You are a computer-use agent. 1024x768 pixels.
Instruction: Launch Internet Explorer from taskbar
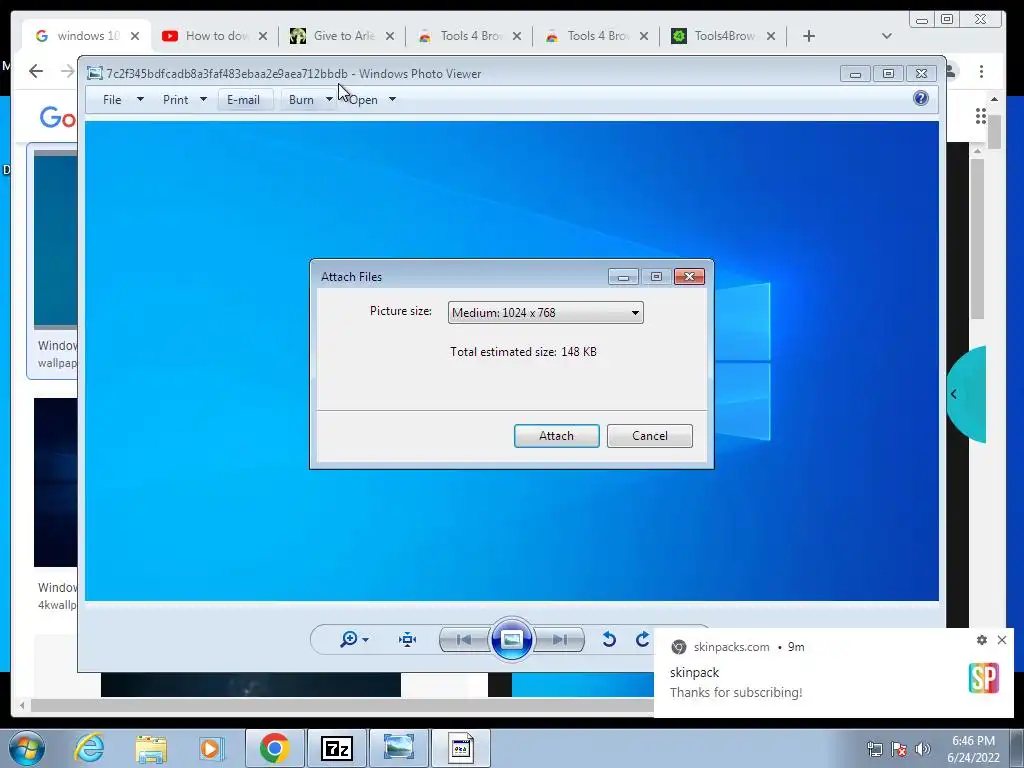tap(89, 748)
